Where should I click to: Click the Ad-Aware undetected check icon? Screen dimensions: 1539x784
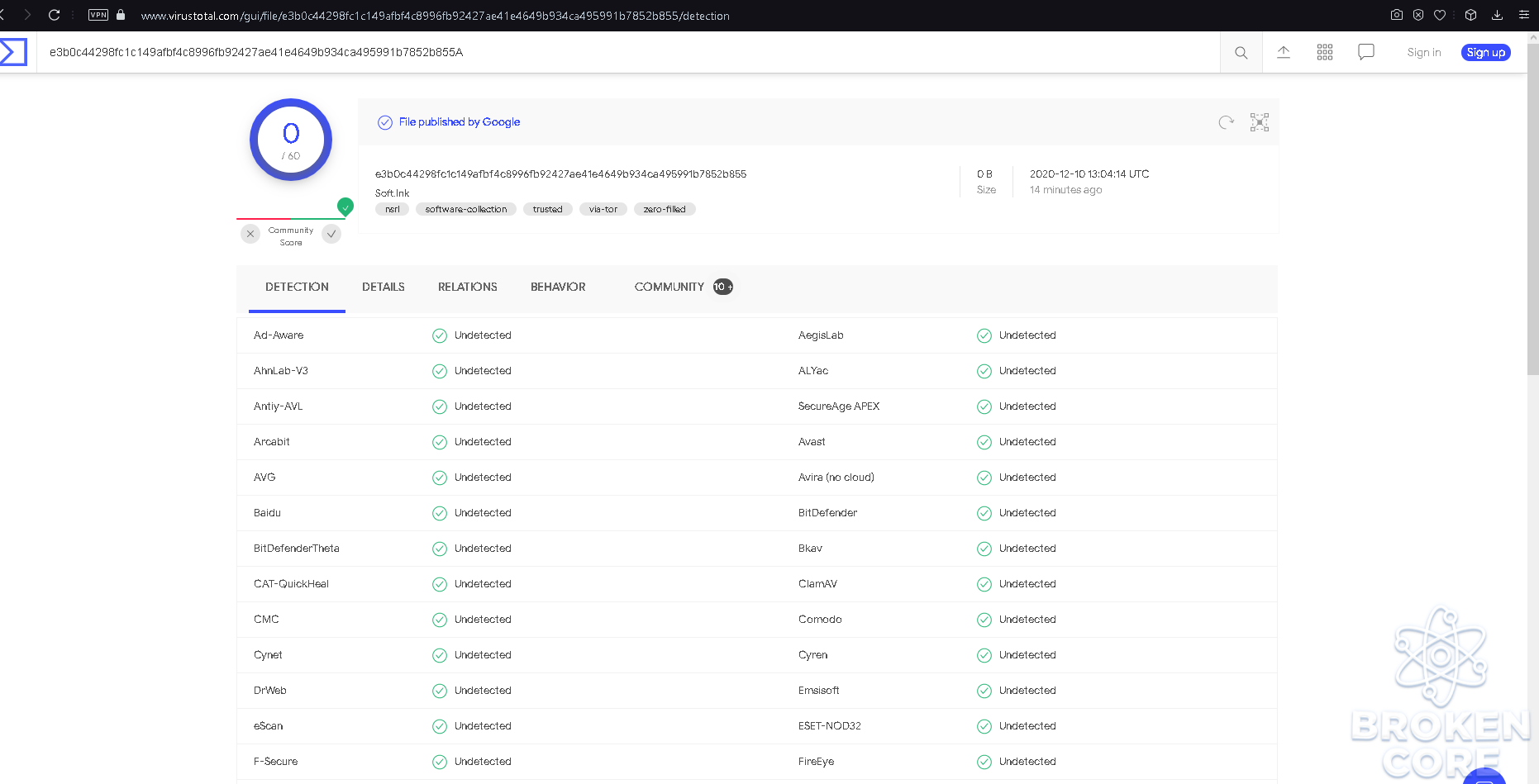pyautogui.click(x=440, y=335)
